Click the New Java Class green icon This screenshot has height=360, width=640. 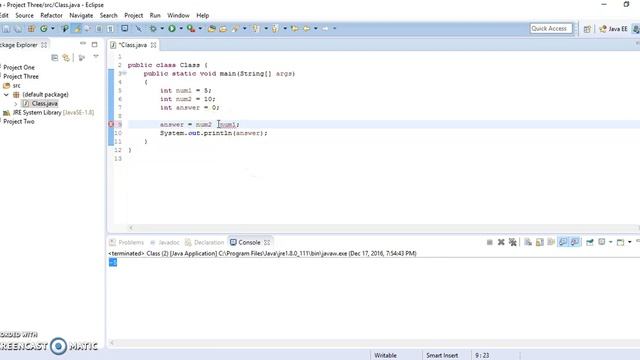point(44,29)
